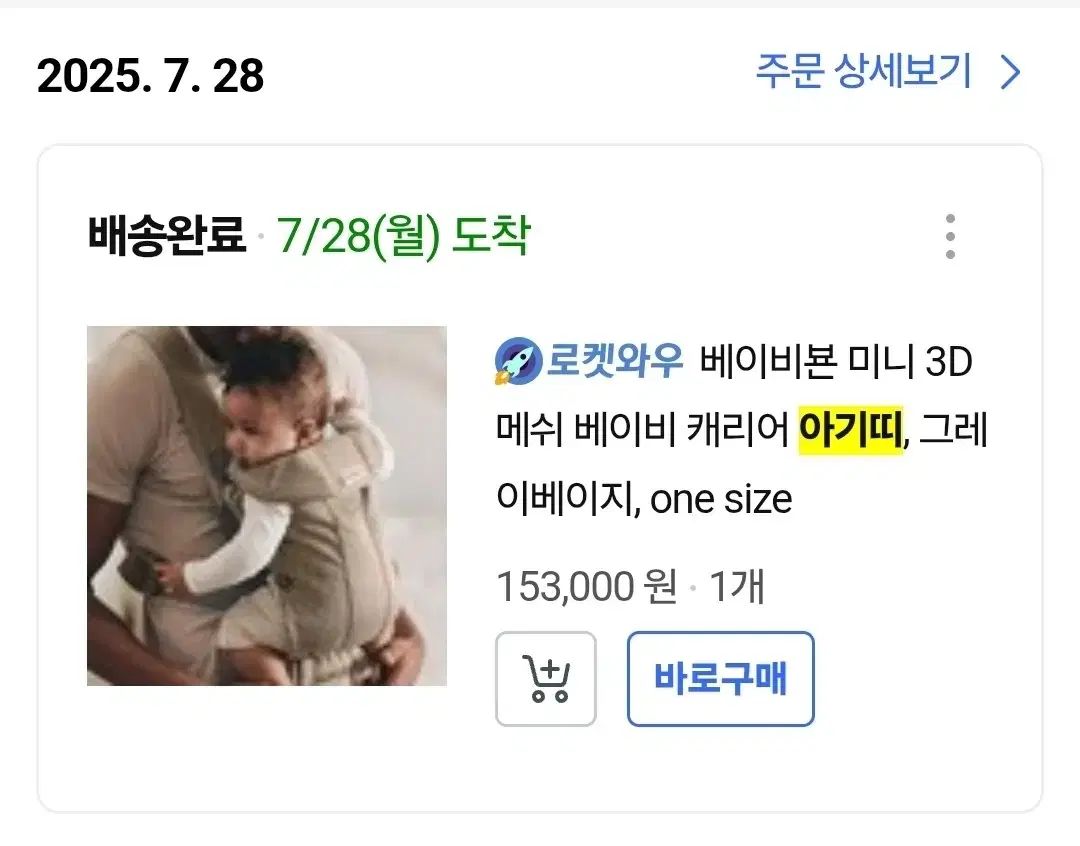
Task: Tap the highlighted 아기띠 keyword
Action: pos(850,430)
